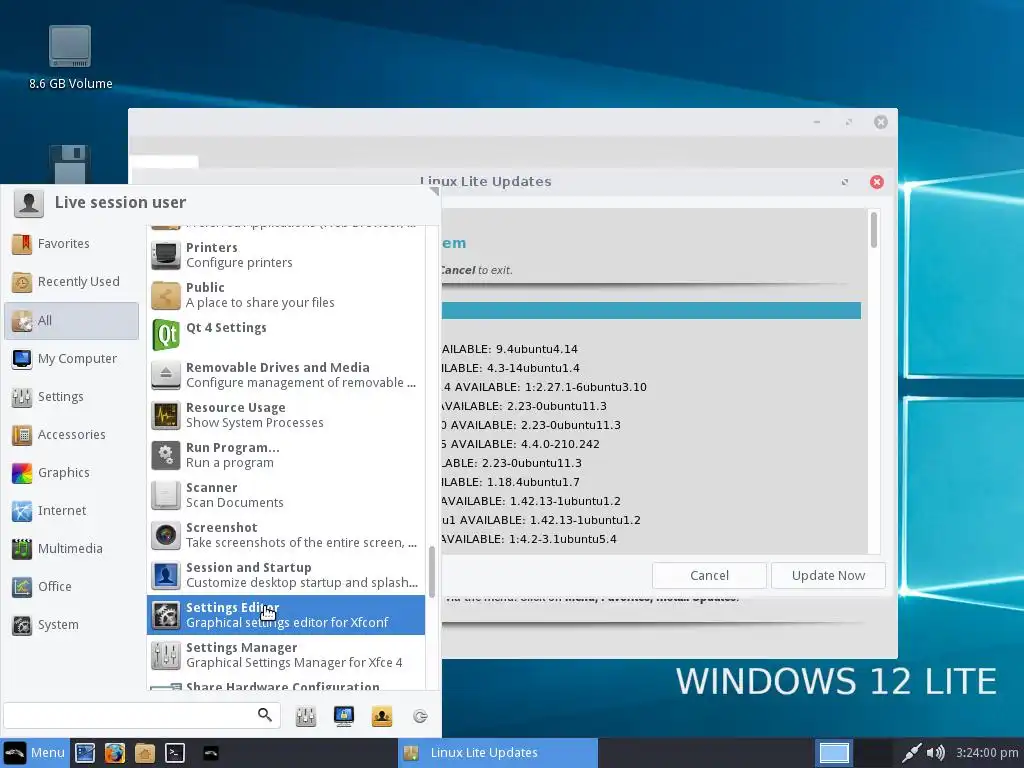This screenshot has width=1024, height=768.
Task: Launch Qt 4 Settings
Action: tap(286, 334)
